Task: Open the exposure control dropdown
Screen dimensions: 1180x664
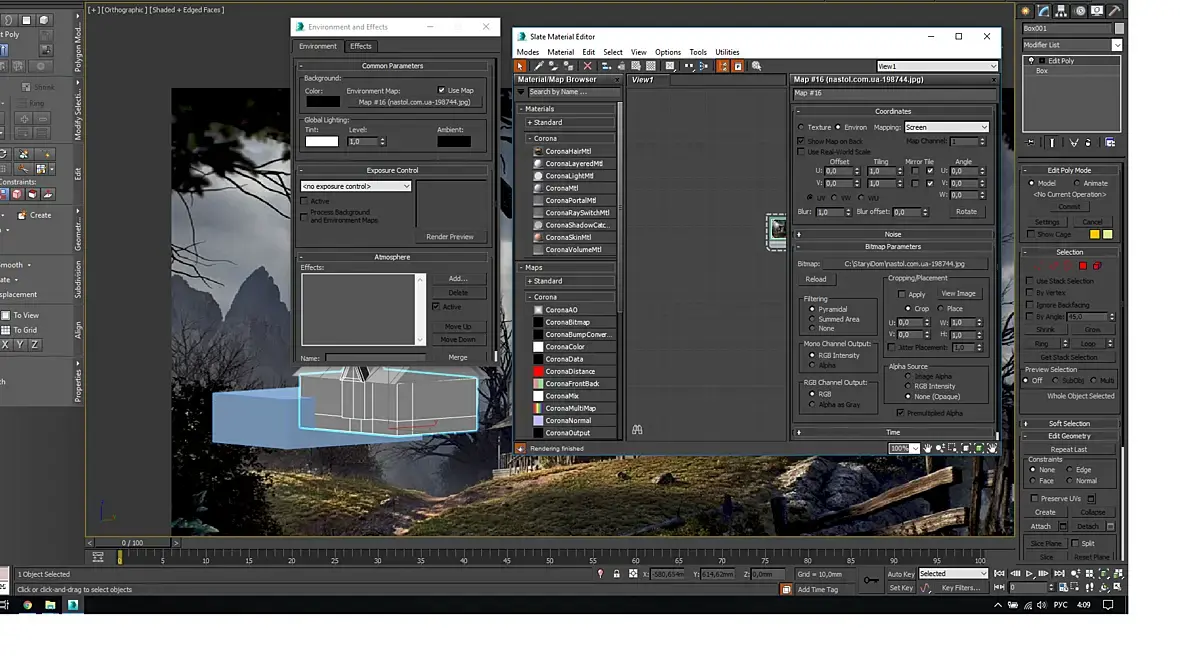Action: pyautogui.click(x=356, y=187)
